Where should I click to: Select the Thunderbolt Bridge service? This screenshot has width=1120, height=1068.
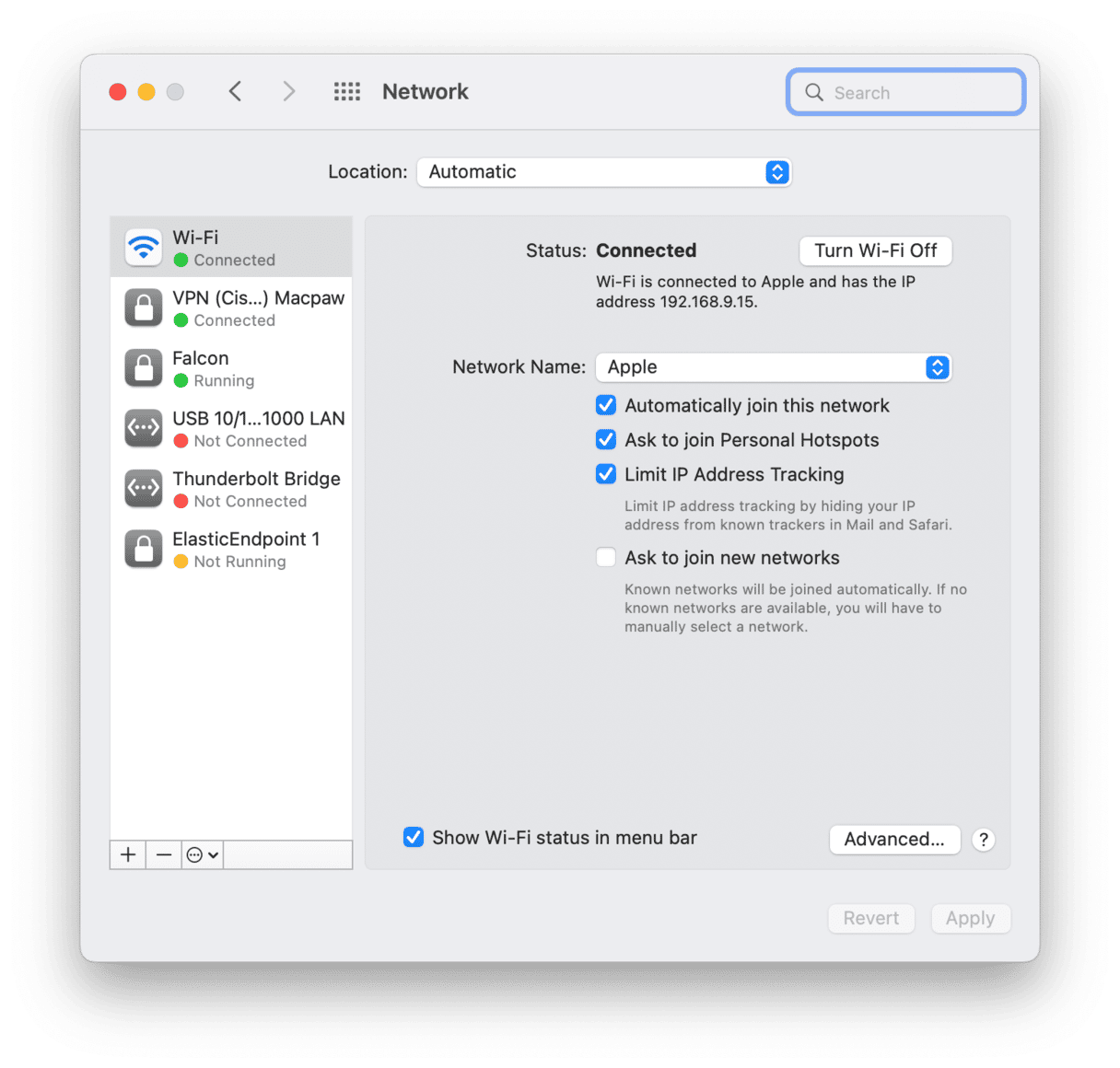(x=231, y=488)
